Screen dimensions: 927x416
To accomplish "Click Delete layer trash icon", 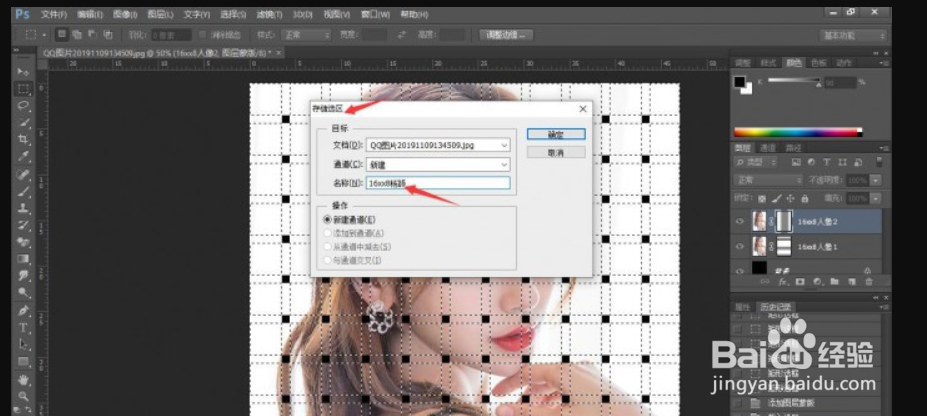I will (x=869, y=282).
